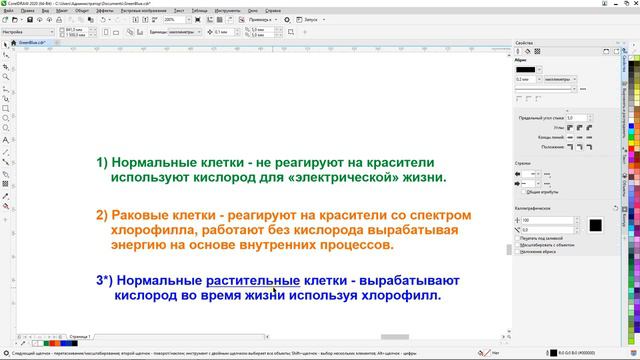This screenshot has width=640, height=360.
Task: Click the Undo arrow icon
Action: pyautogui.click(x=103, y=20)
